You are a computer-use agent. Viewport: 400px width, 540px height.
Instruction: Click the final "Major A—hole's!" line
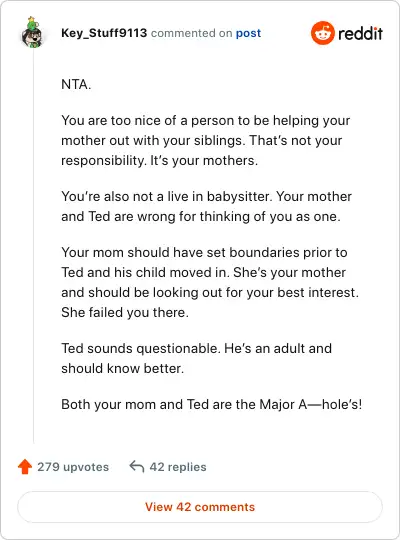(212, 404)
